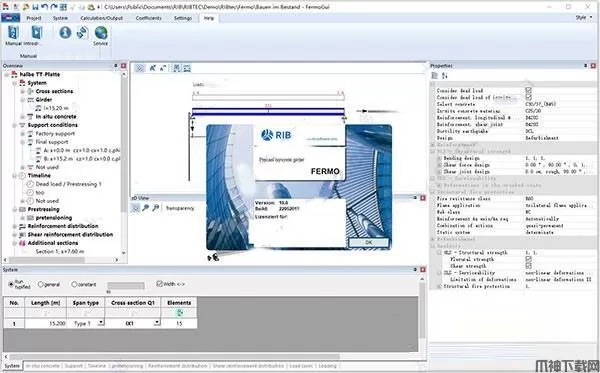Open the Span type dropdown in row 1
The height and width of the screenshot is (373, 600).
pos(101,323)
